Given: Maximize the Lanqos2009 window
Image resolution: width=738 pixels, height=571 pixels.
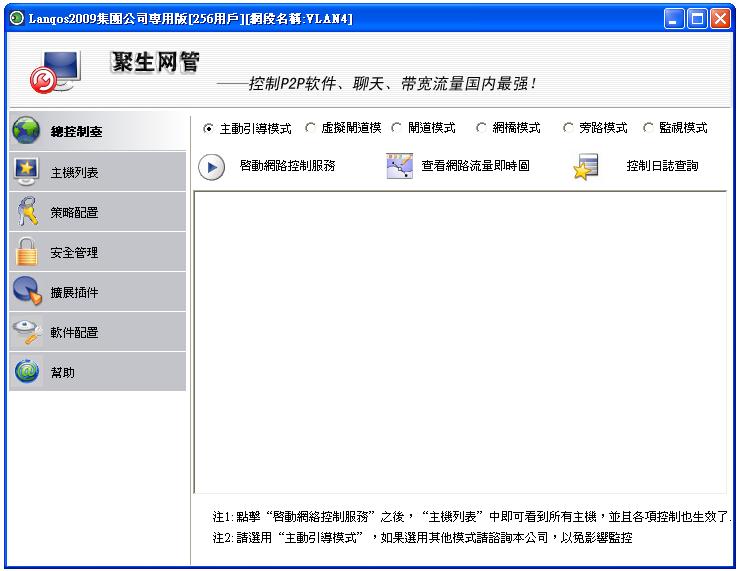Looking at the screenshot, I should (x=697, y=19).
